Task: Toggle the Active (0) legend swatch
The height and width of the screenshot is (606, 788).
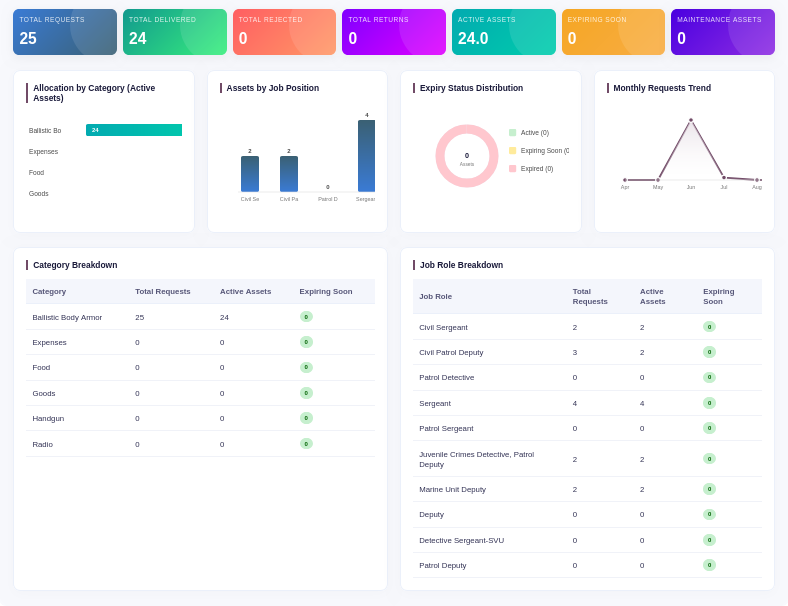Action: tap(513, 133)
